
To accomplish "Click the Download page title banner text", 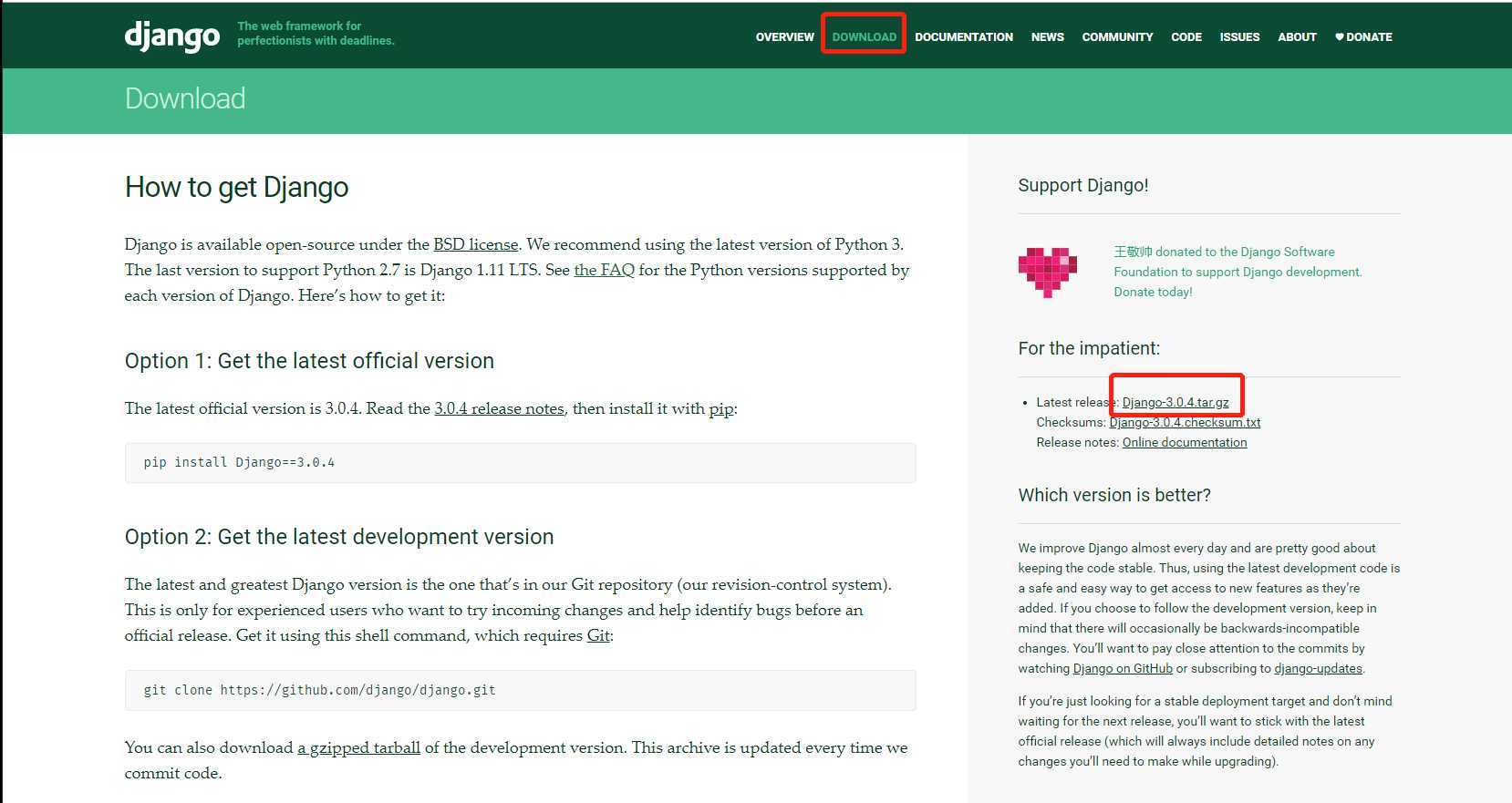I will pos(185,98).
